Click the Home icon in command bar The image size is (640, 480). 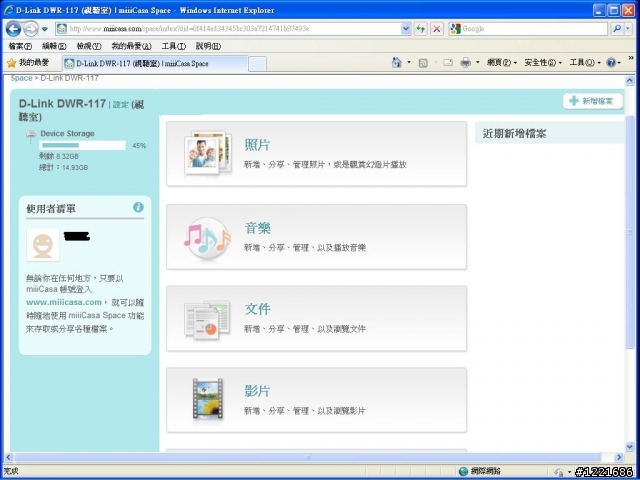[396, 62]
